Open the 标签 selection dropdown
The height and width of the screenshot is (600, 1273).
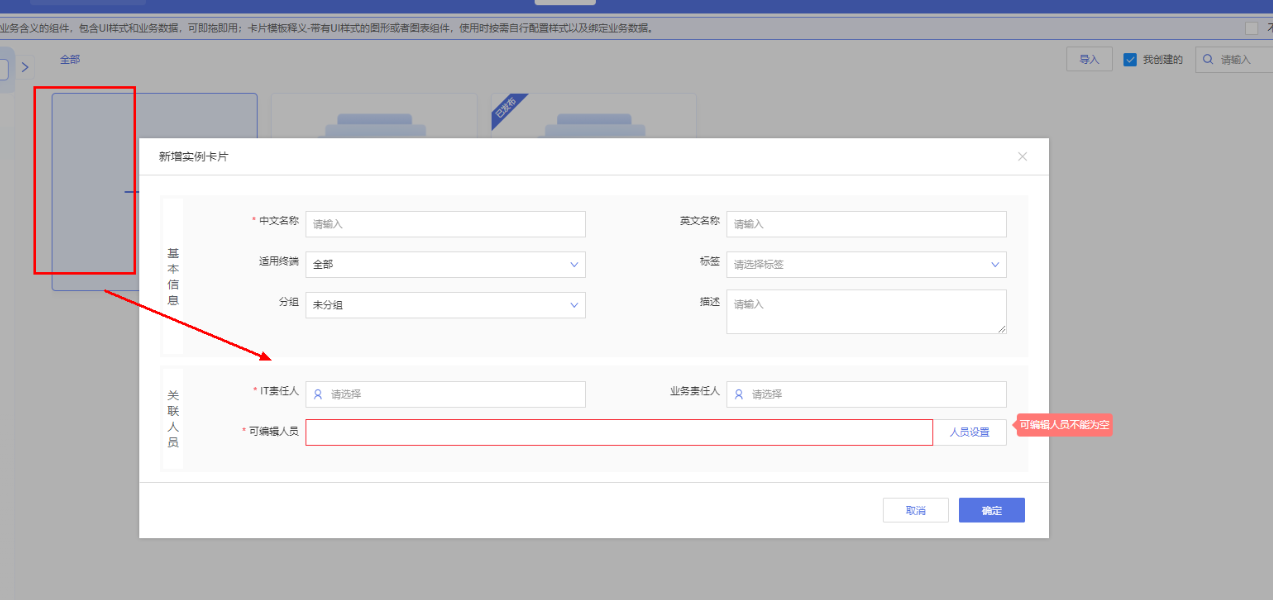click(x=866, y=264)
